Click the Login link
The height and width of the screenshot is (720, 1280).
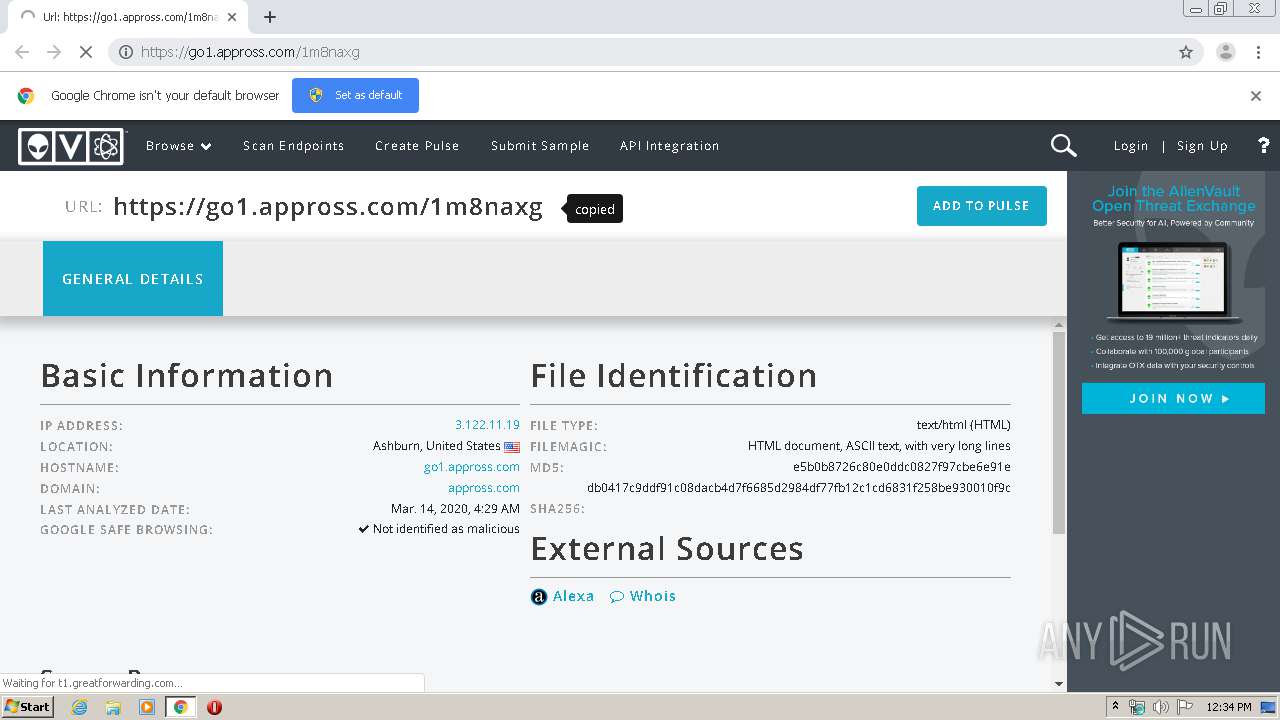(1131, 146)
